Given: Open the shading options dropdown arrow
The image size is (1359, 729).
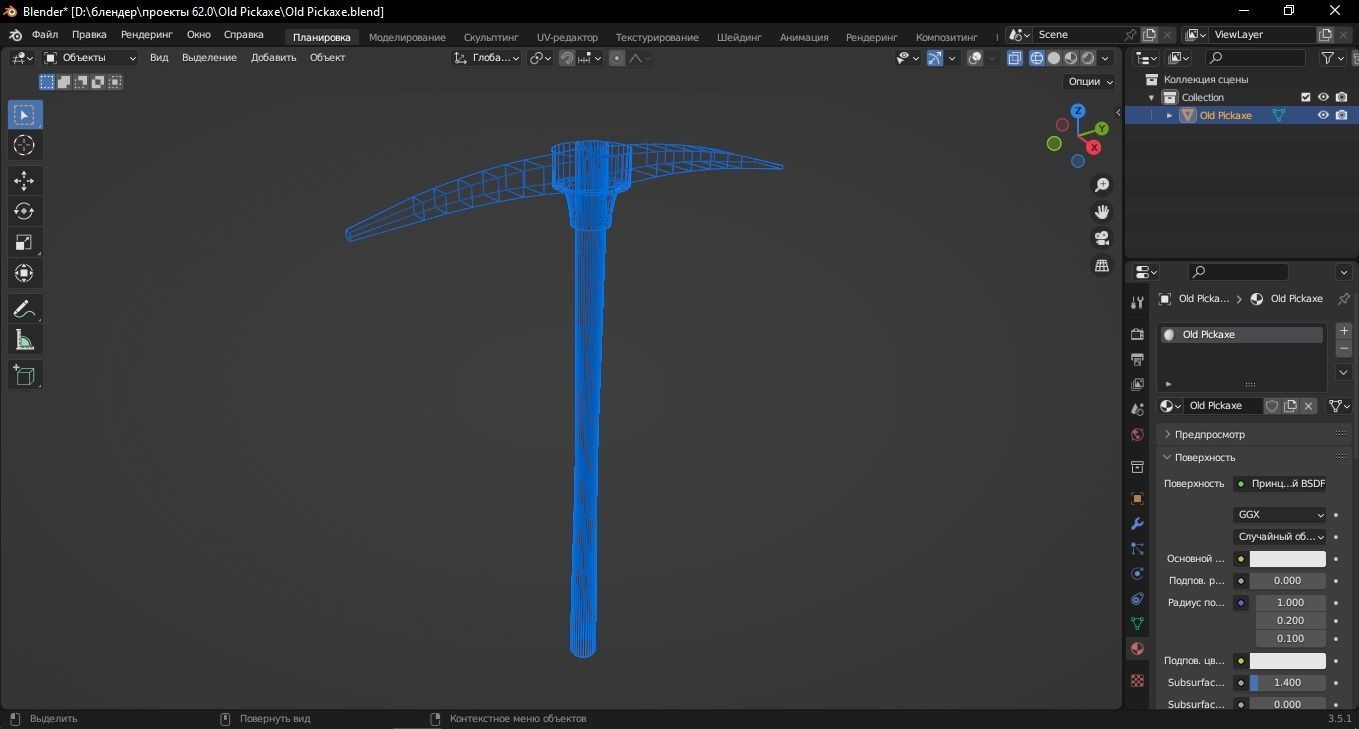Looking at the screenshot, I should [1107, 58].
